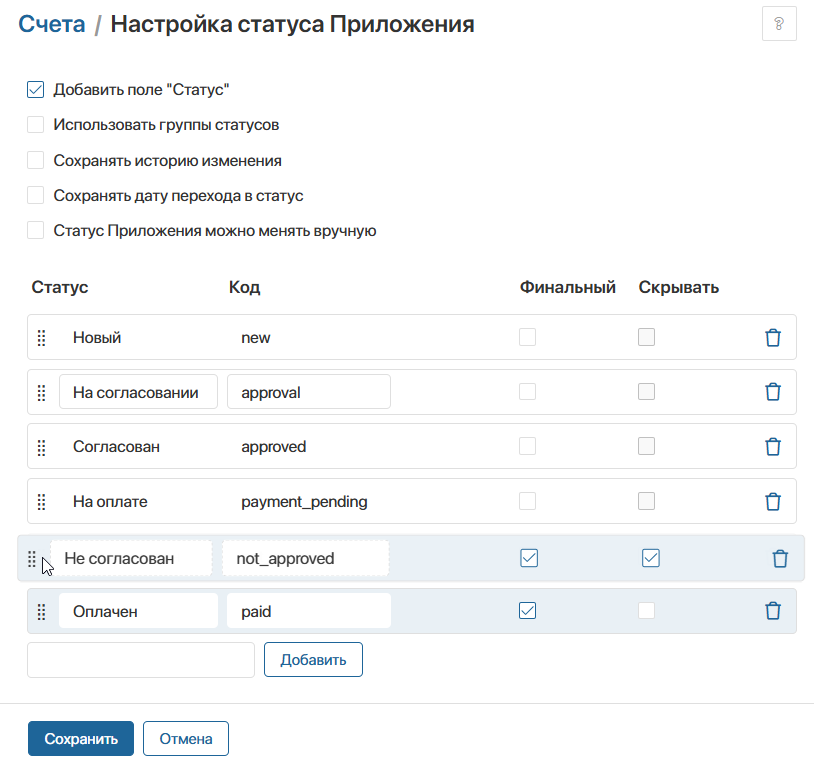The image size is (814, 762).
Task: Tick Сохранять дату перехода в статус
Action: pyautogui.click(x=35, y=195)
